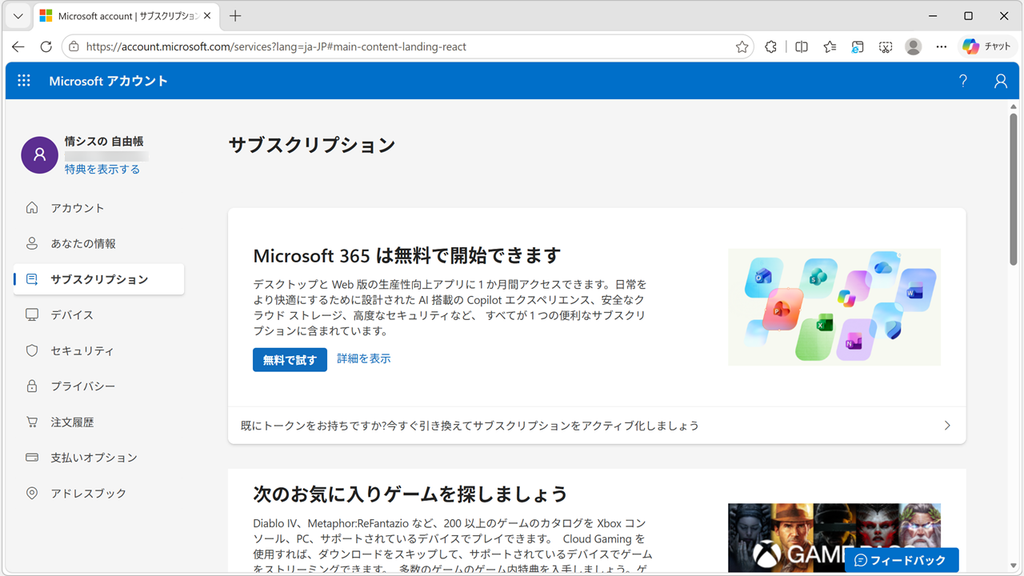Click the scrollbar down arrow

pos(1014,566)
